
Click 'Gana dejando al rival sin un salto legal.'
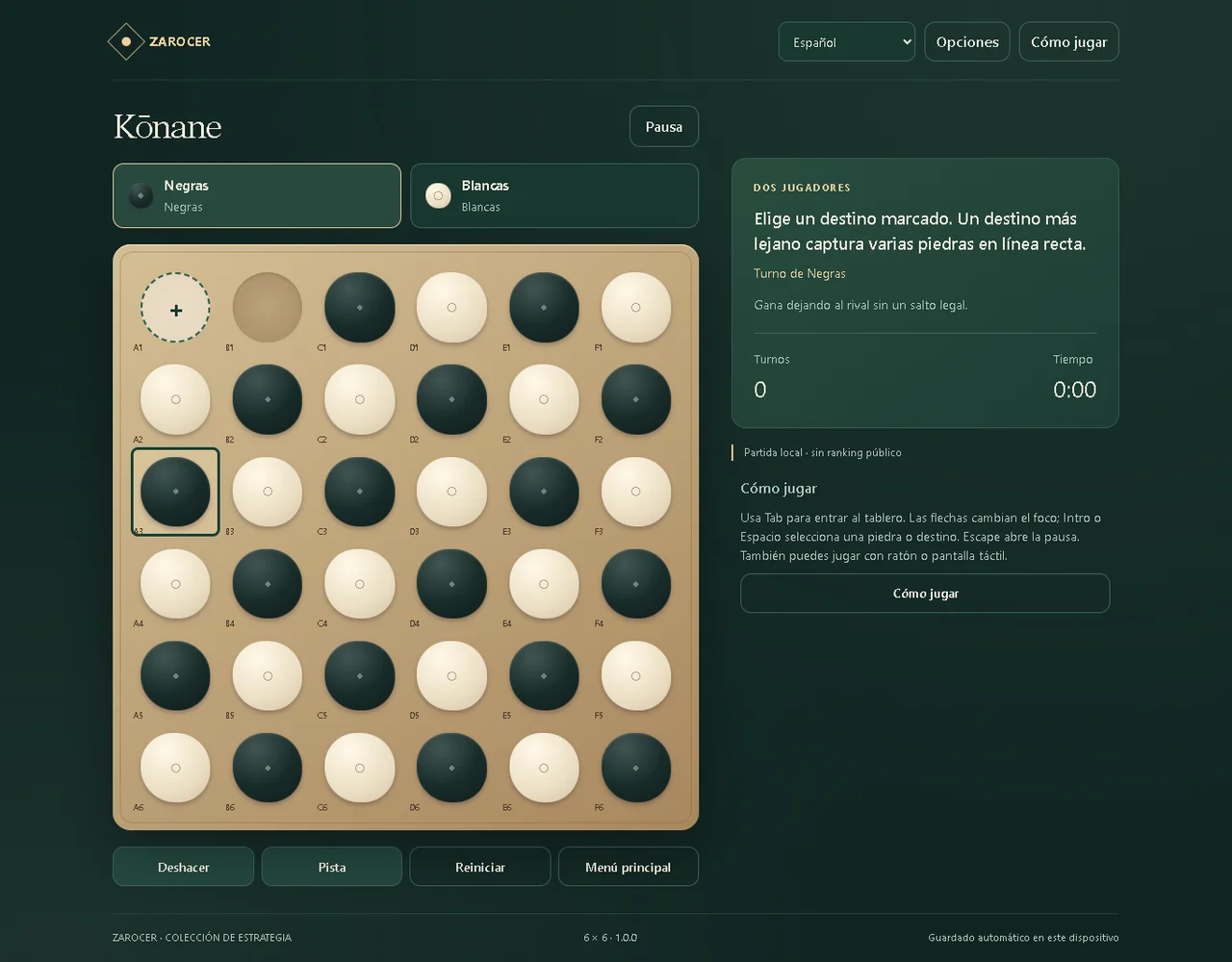pos(860,305)
